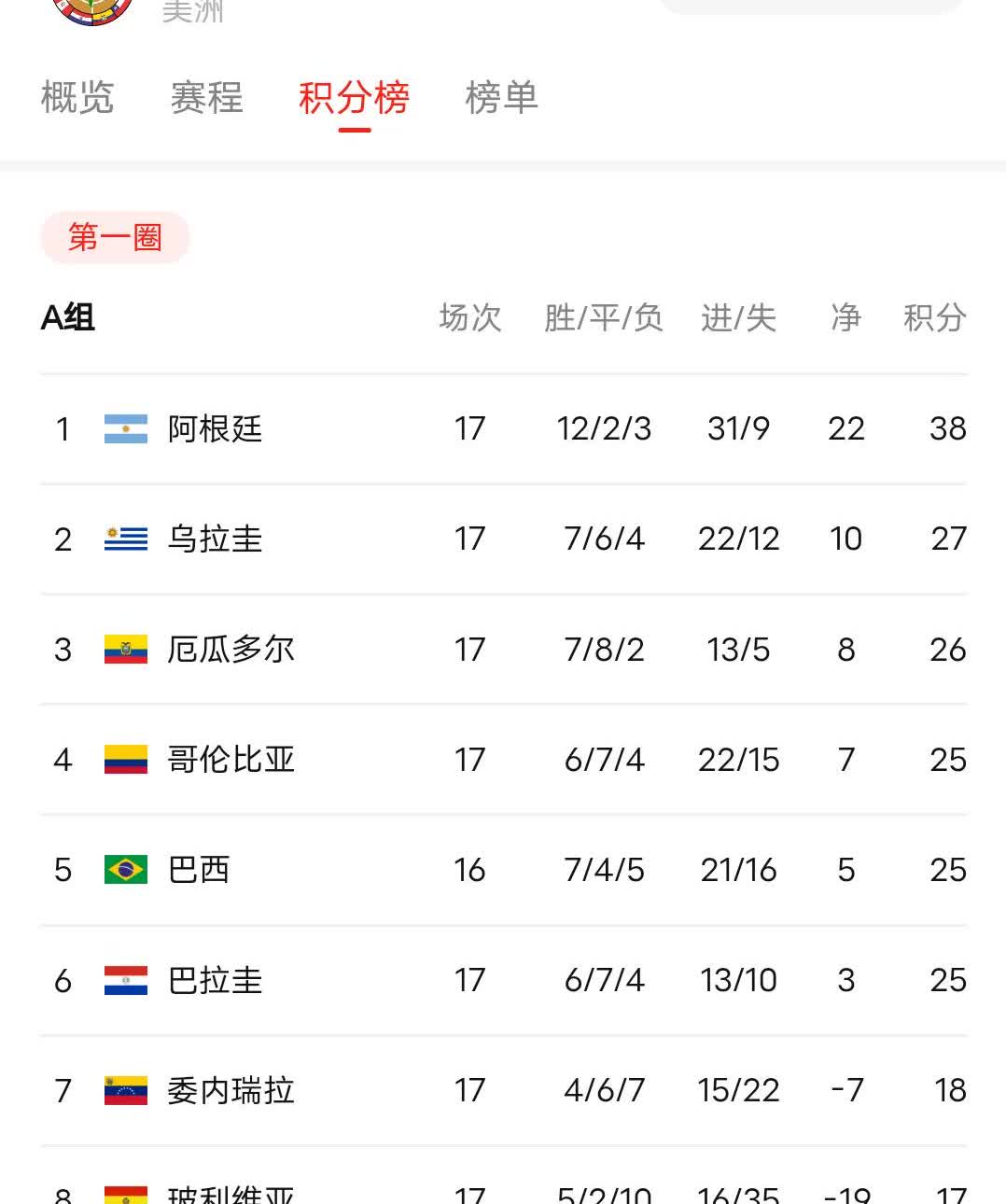Open team 阿根廷 from standings
1006x1204 pixels.
click(215, 428)
